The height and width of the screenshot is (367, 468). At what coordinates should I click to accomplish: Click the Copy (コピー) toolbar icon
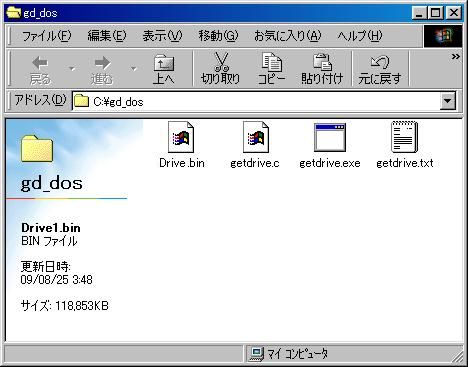tap(272, 62)
